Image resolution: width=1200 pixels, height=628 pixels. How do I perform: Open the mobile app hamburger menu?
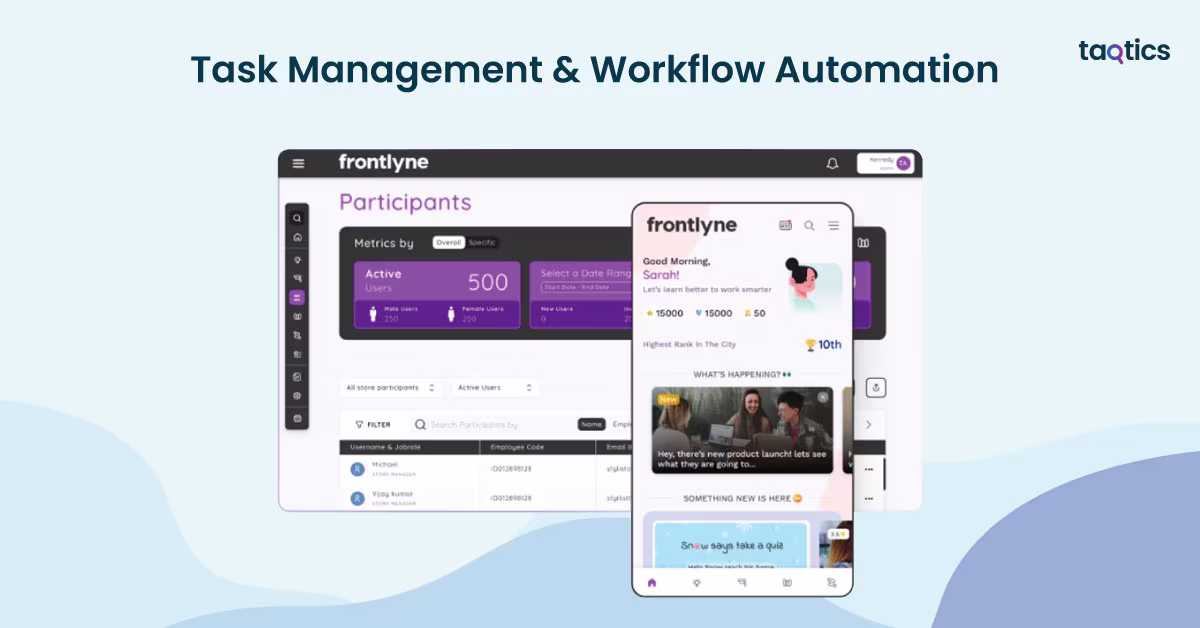pos(833,226)
